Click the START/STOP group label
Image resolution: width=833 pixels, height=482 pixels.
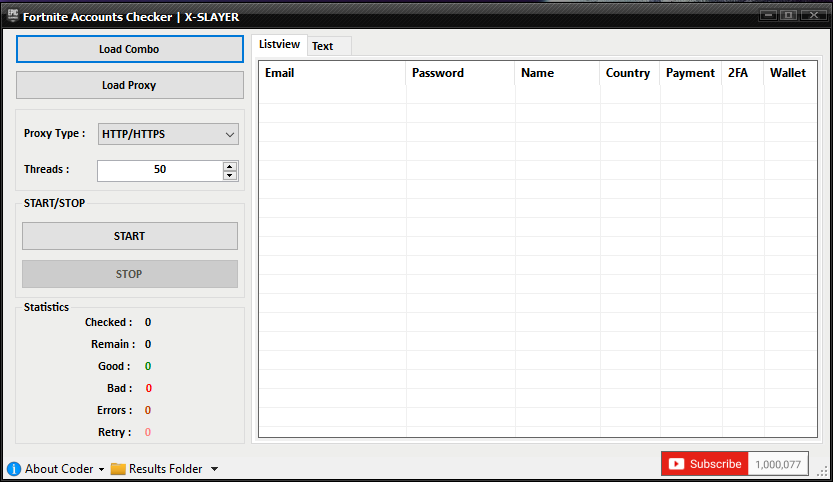[54, 203]
